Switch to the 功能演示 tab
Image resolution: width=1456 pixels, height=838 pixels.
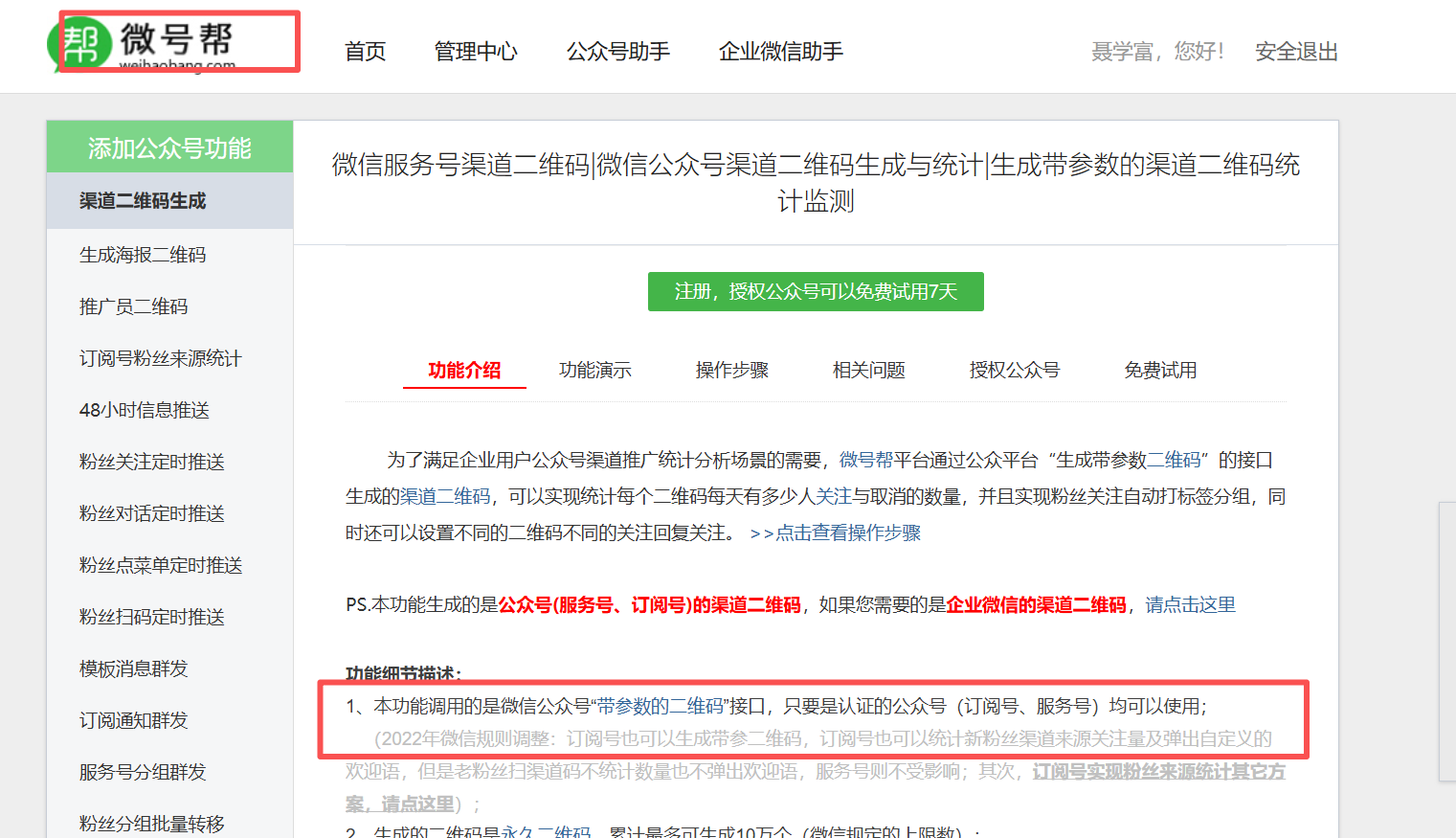[595, 371]
